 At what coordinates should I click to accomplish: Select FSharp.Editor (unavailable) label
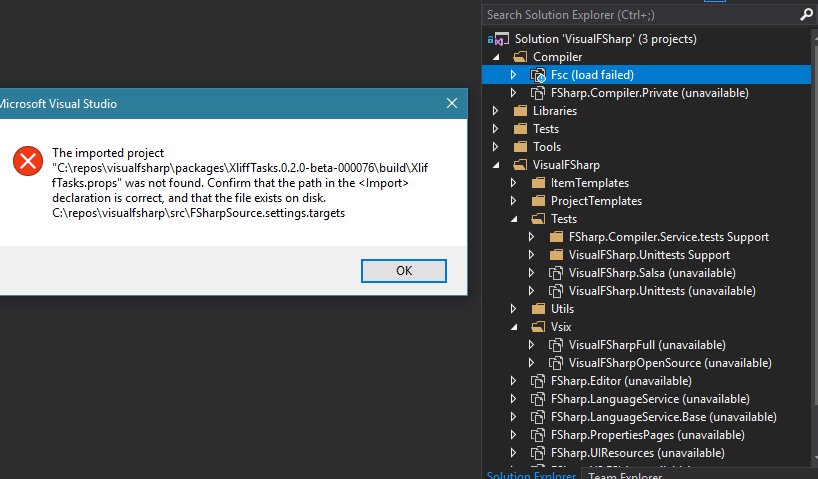pyautogui.click(x=621, y=381)
